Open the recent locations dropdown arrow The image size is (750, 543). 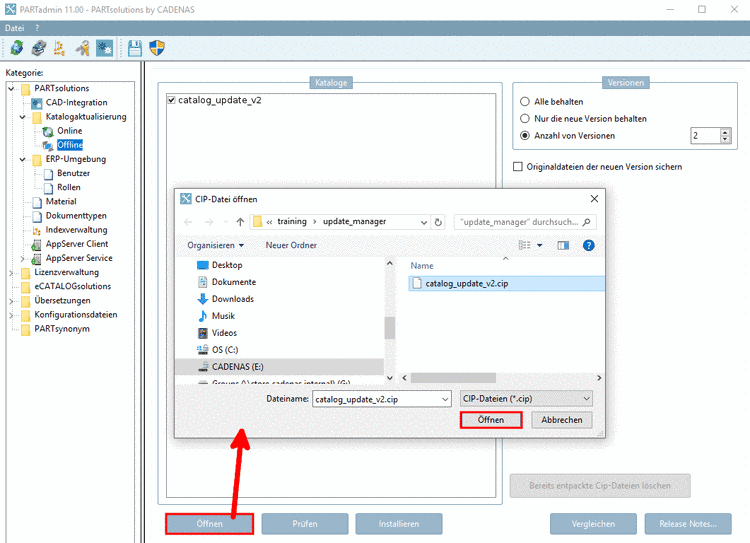point(225,222)
